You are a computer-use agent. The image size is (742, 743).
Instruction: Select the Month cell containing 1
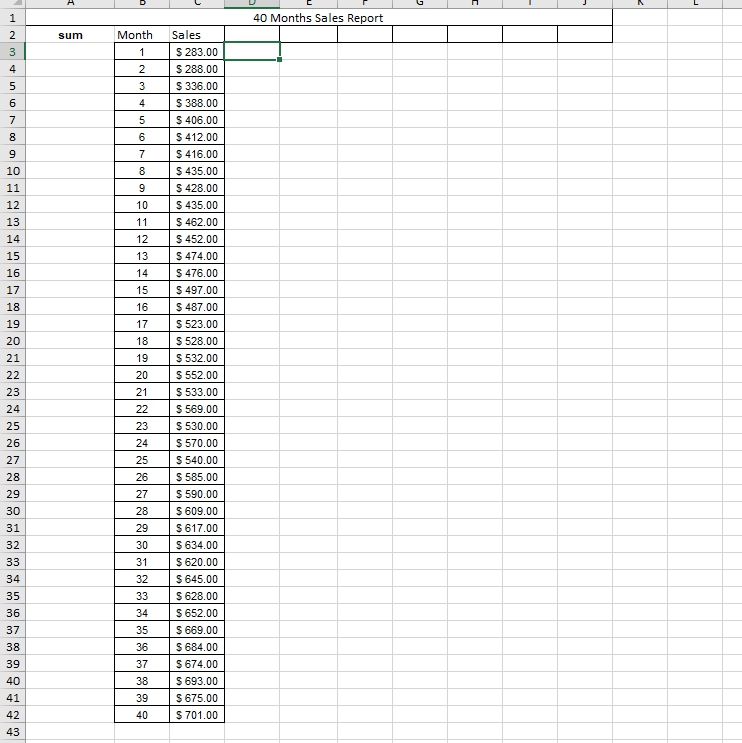point(142,52)
